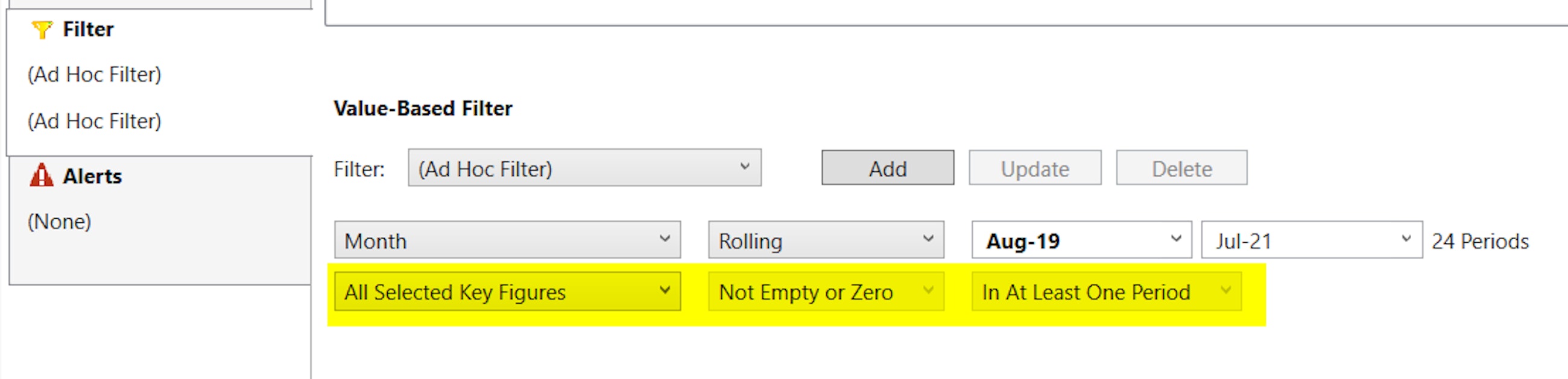Screen dimensions: 1568x379
Task: Click the Value-Based Filter heading
Action: tap(423, 108)
